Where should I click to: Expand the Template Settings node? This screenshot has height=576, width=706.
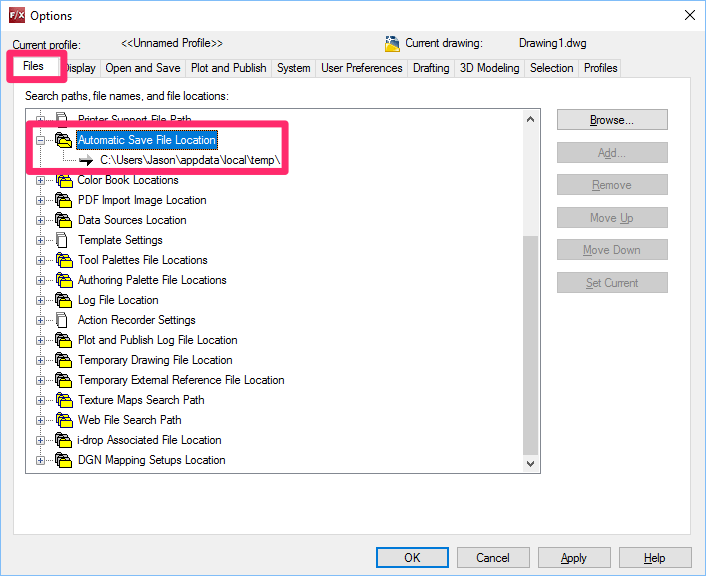tap(40, 240)
